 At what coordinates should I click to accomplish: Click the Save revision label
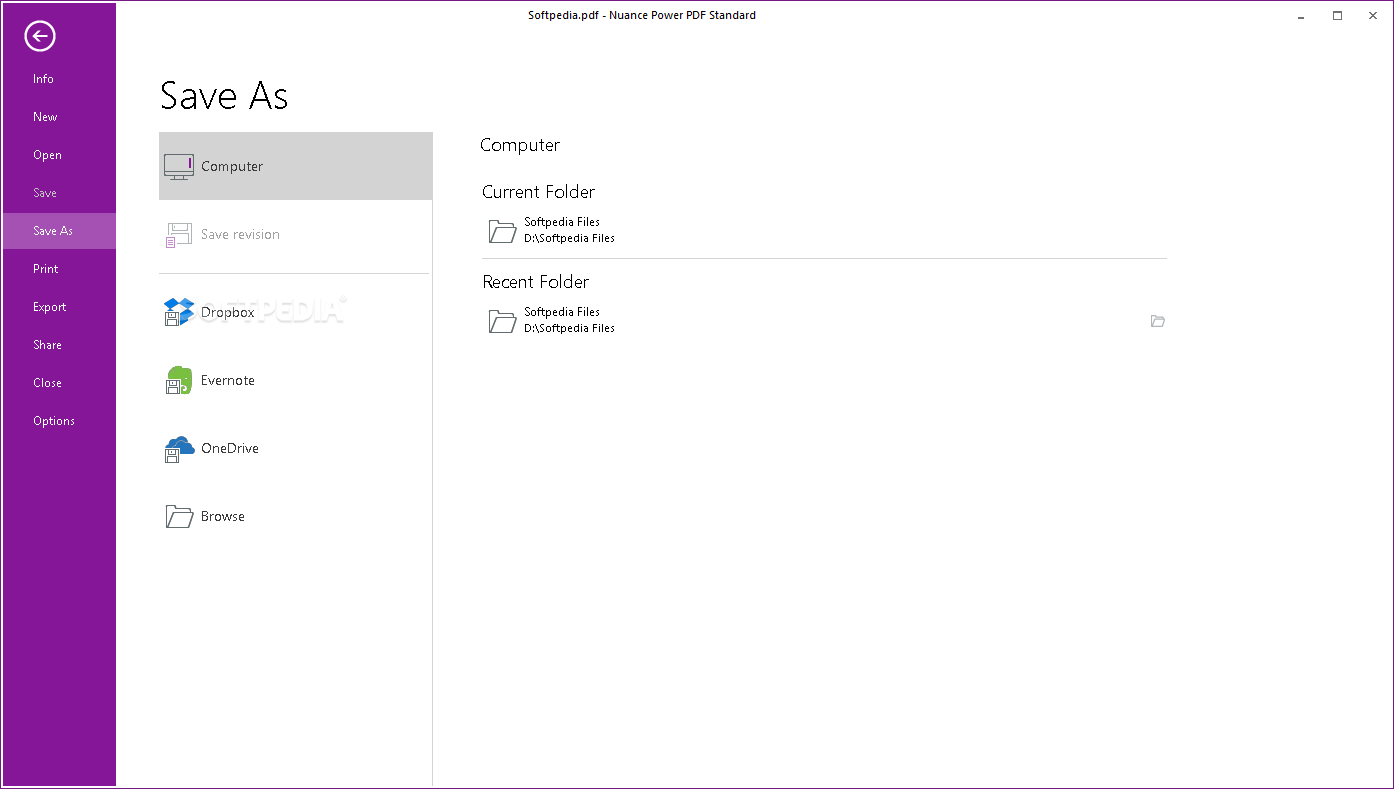240,235
